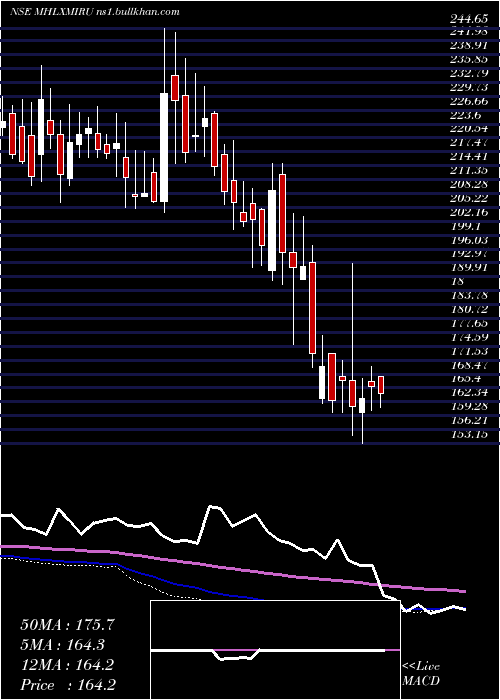Click the tallest white candlestick reaching 241

pyautogui.click(x=164, y=147)
